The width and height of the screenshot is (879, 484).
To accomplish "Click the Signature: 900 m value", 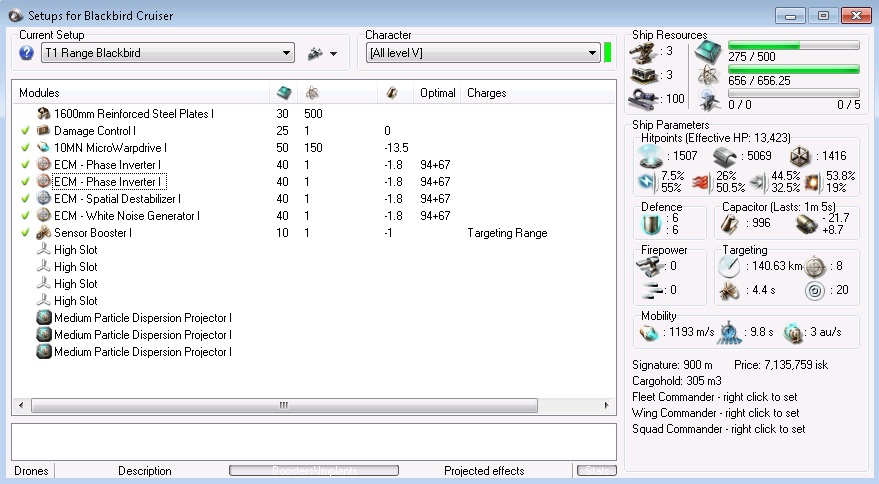I will pyautogui.click(x=672, y=365).
